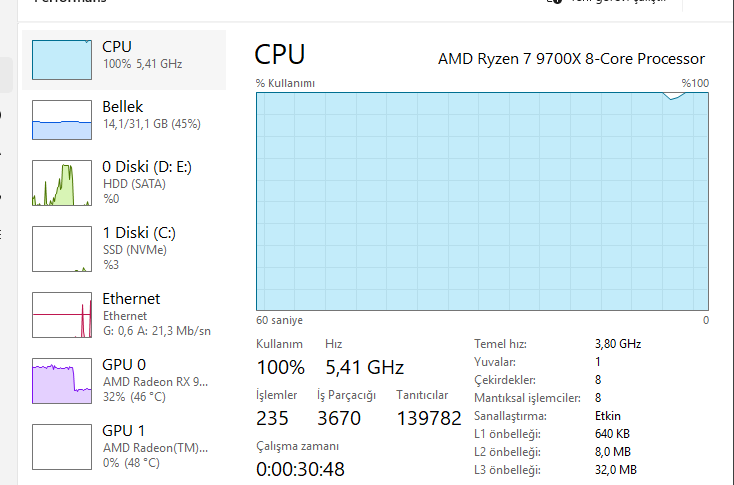Screen dimensions: 734x485
Task: Open Ethernet network performance entry
Action: click(156, 314)
